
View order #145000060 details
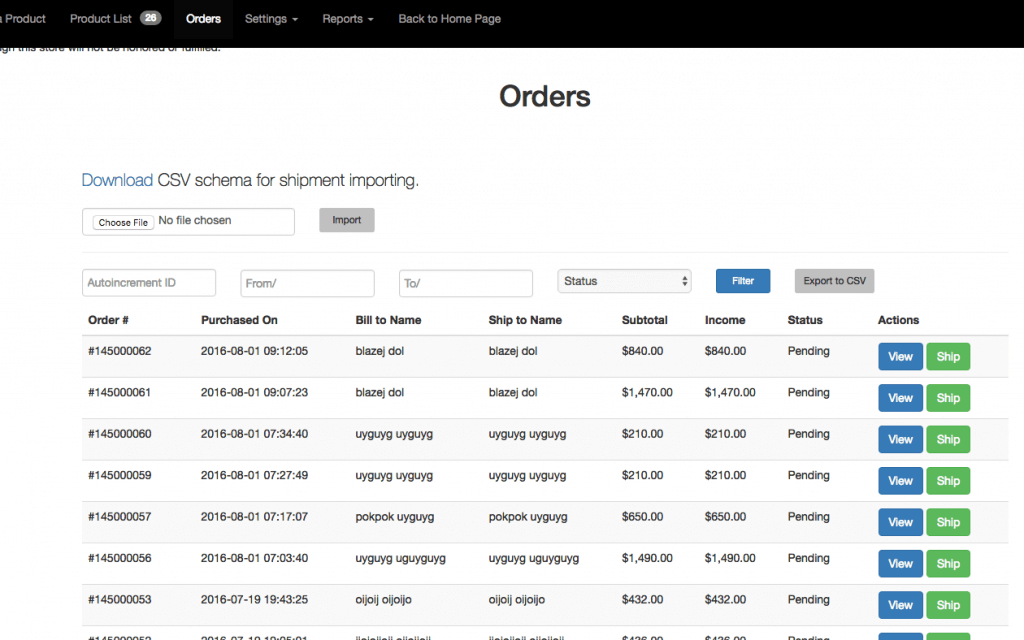tap(900, 439)
